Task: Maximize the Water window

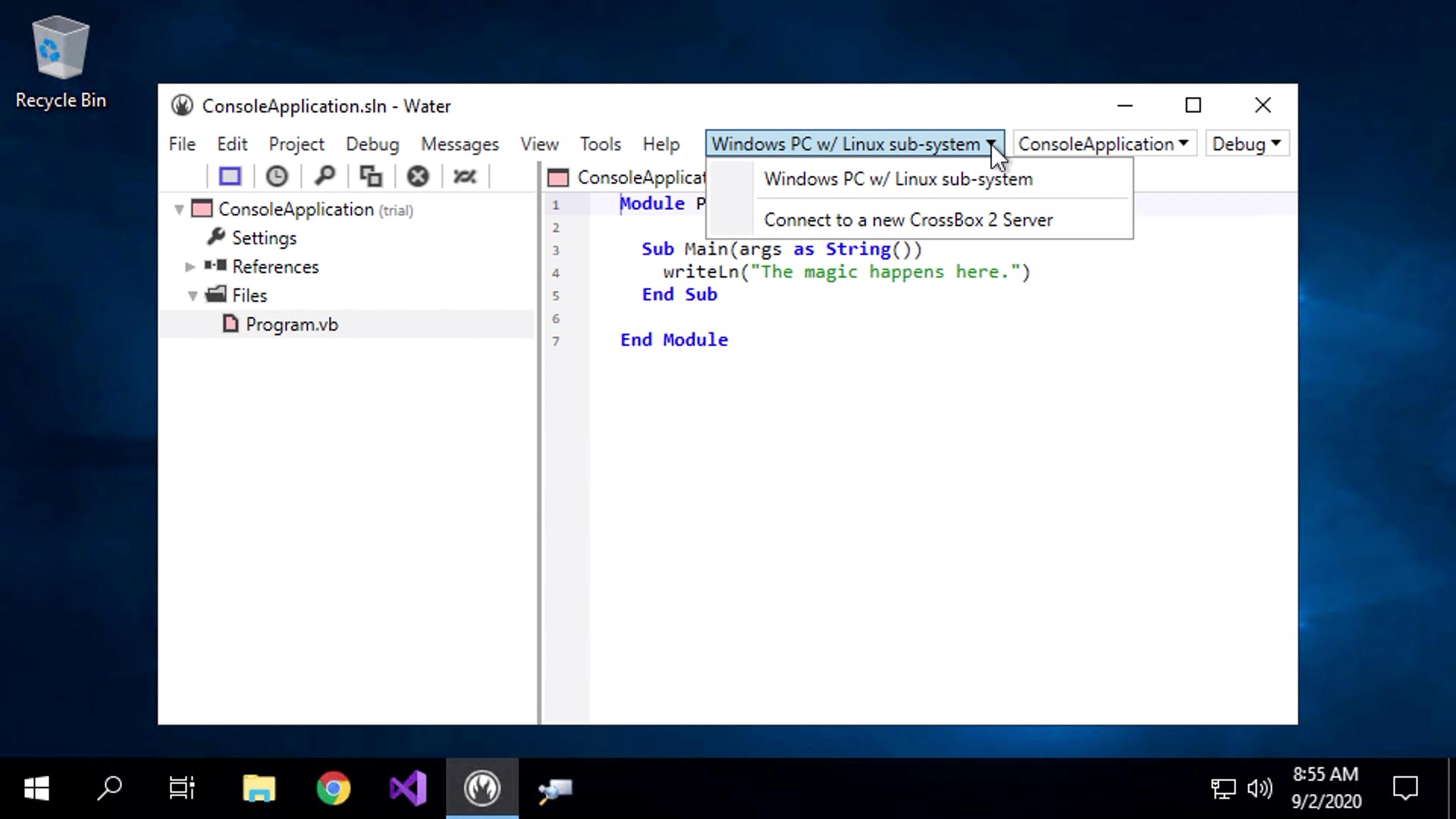Action: click(x=1193, y=105)
